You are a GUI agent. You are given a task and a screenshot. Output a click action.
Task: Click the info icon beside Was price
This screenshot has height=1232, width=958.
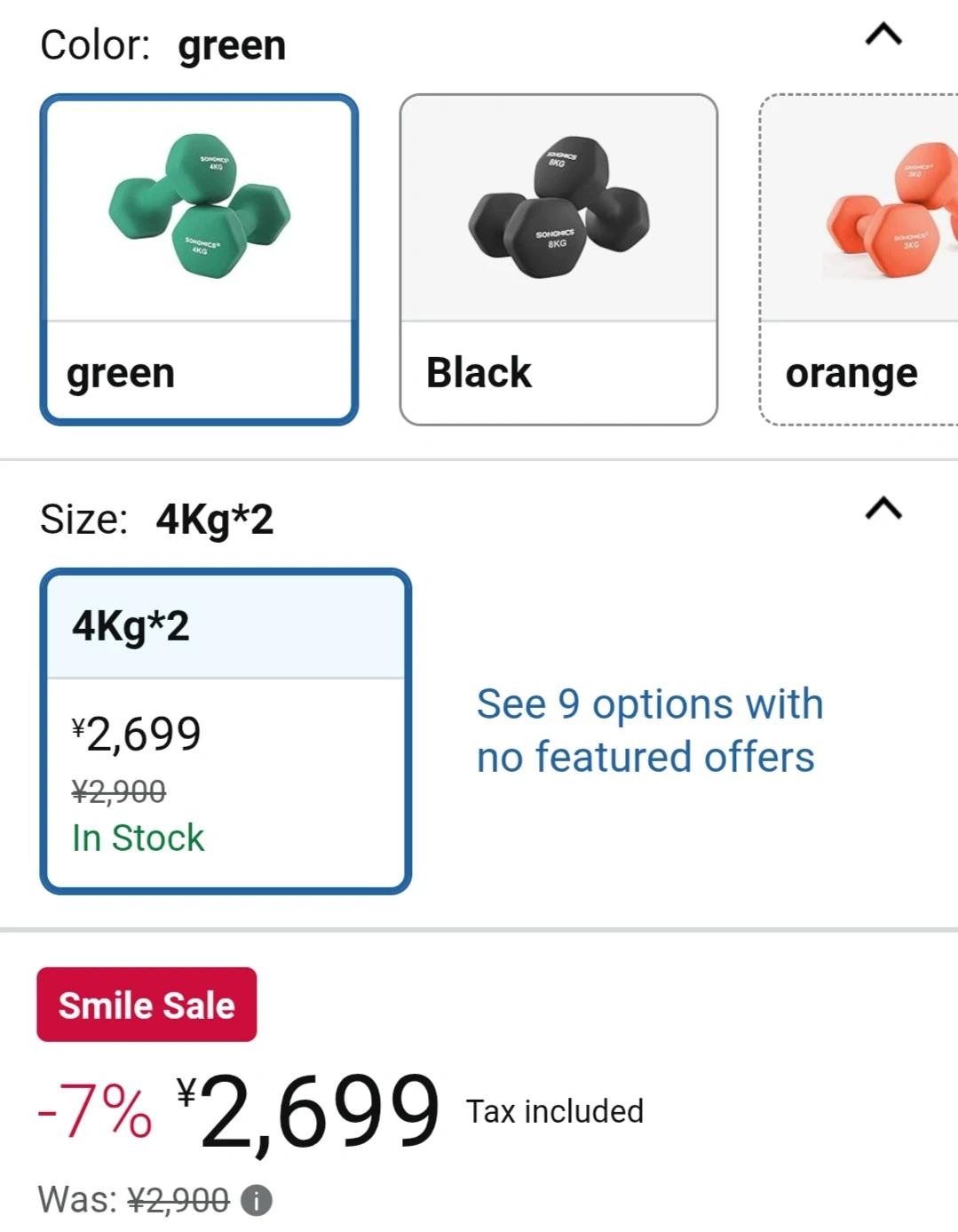(257, 1201)
